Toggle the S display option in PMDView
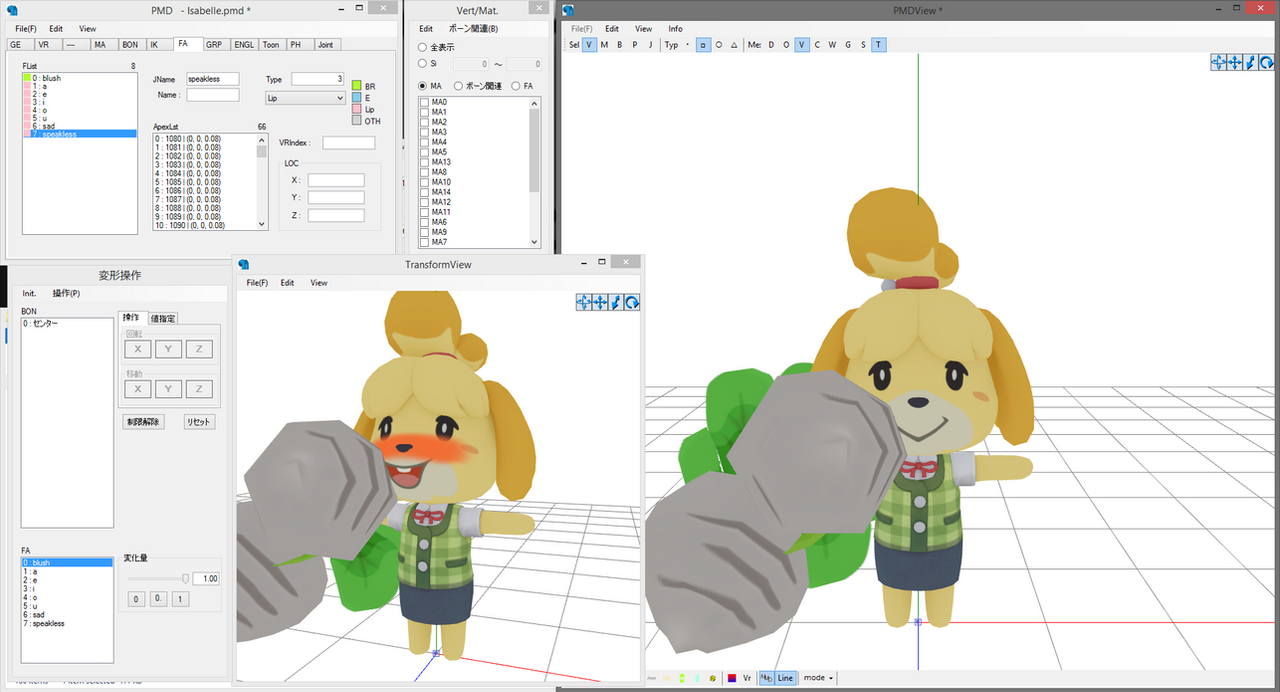 tap(863, 45)
